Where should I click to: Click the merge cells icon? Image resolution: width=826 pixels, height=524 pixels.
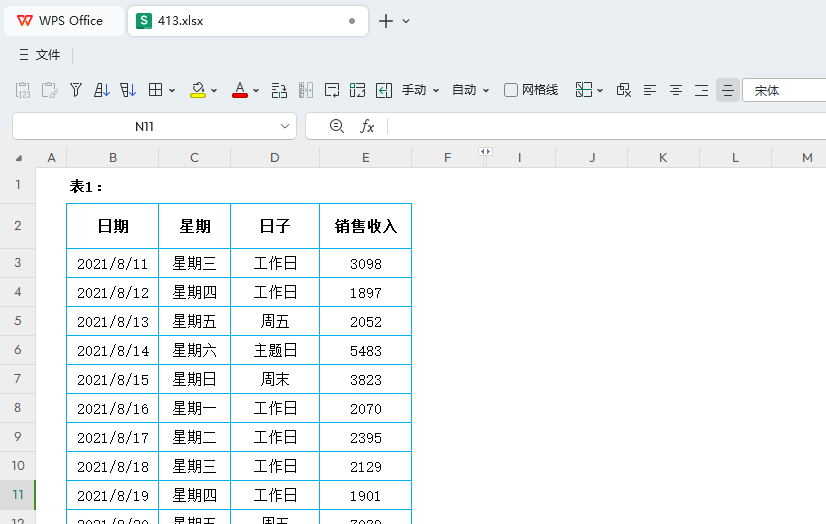(x=357, y=90)
